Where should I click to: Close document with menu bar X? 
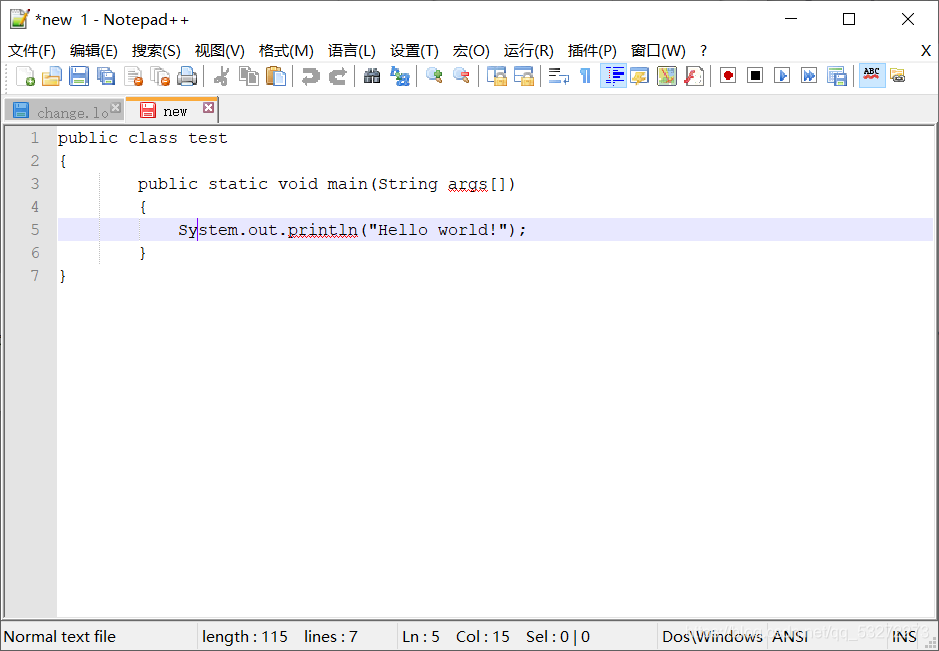click(925, 51)
